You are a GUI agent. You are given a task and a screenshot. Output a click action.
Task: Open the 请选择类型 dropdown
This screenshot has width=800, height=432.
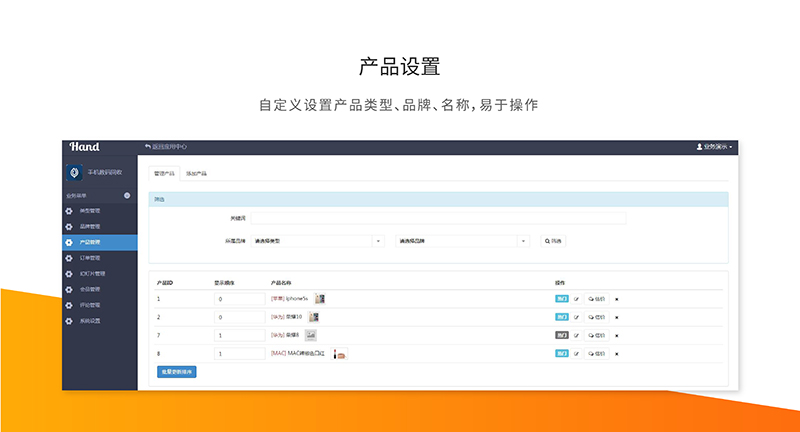point(317,241)
